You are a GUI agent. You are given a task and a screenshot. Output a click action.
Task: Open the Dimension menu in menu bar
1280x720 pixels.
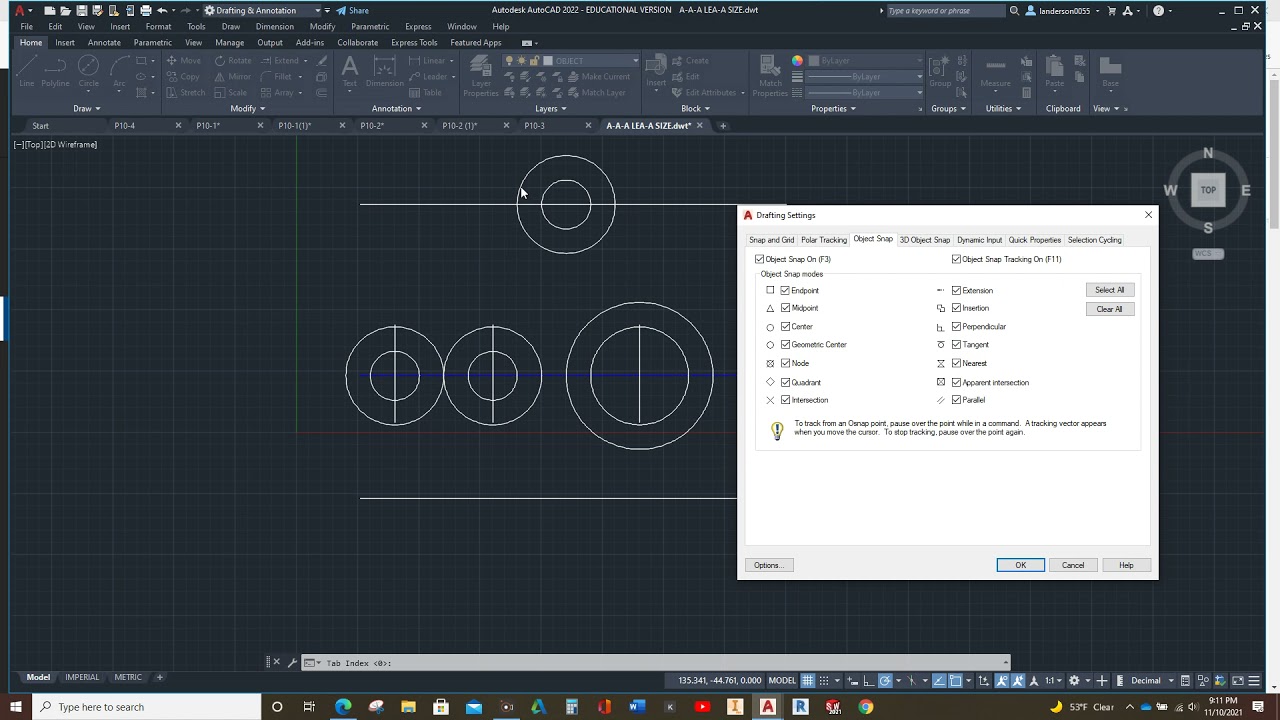[x=275, y=27]
